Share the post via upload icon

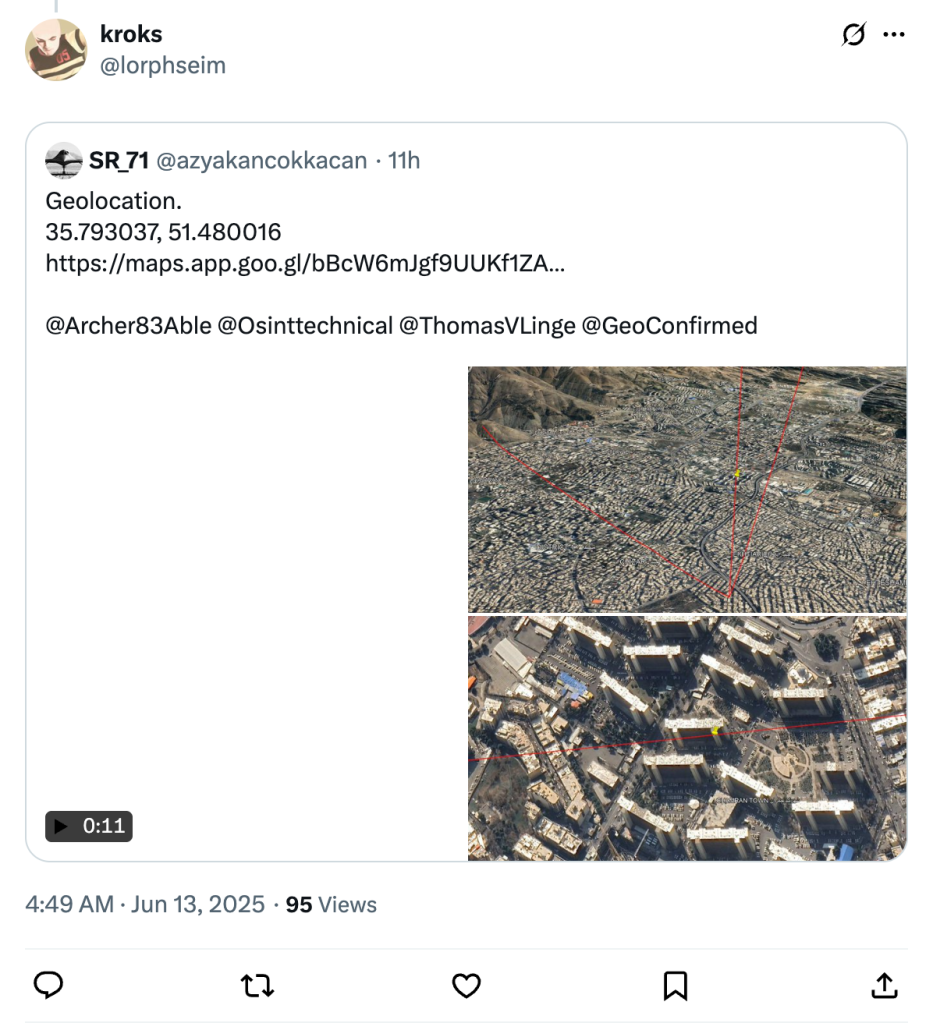pyautogui.click(x=884, y=986)
